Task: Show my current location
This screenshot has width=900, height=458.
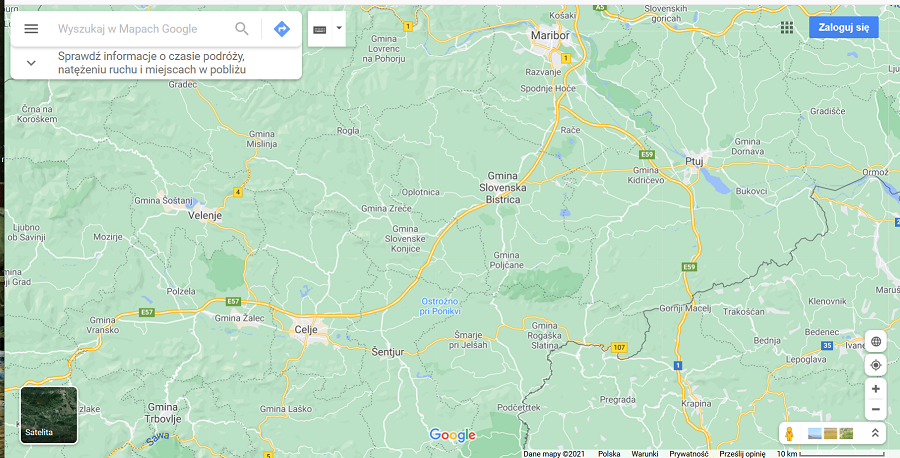Action: point(875,365)
